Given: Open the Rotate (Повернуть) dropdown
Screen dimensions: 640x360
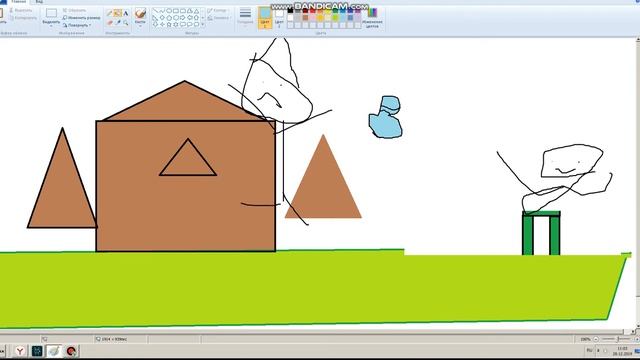Looking at the screenshot, I should point(76,25).
